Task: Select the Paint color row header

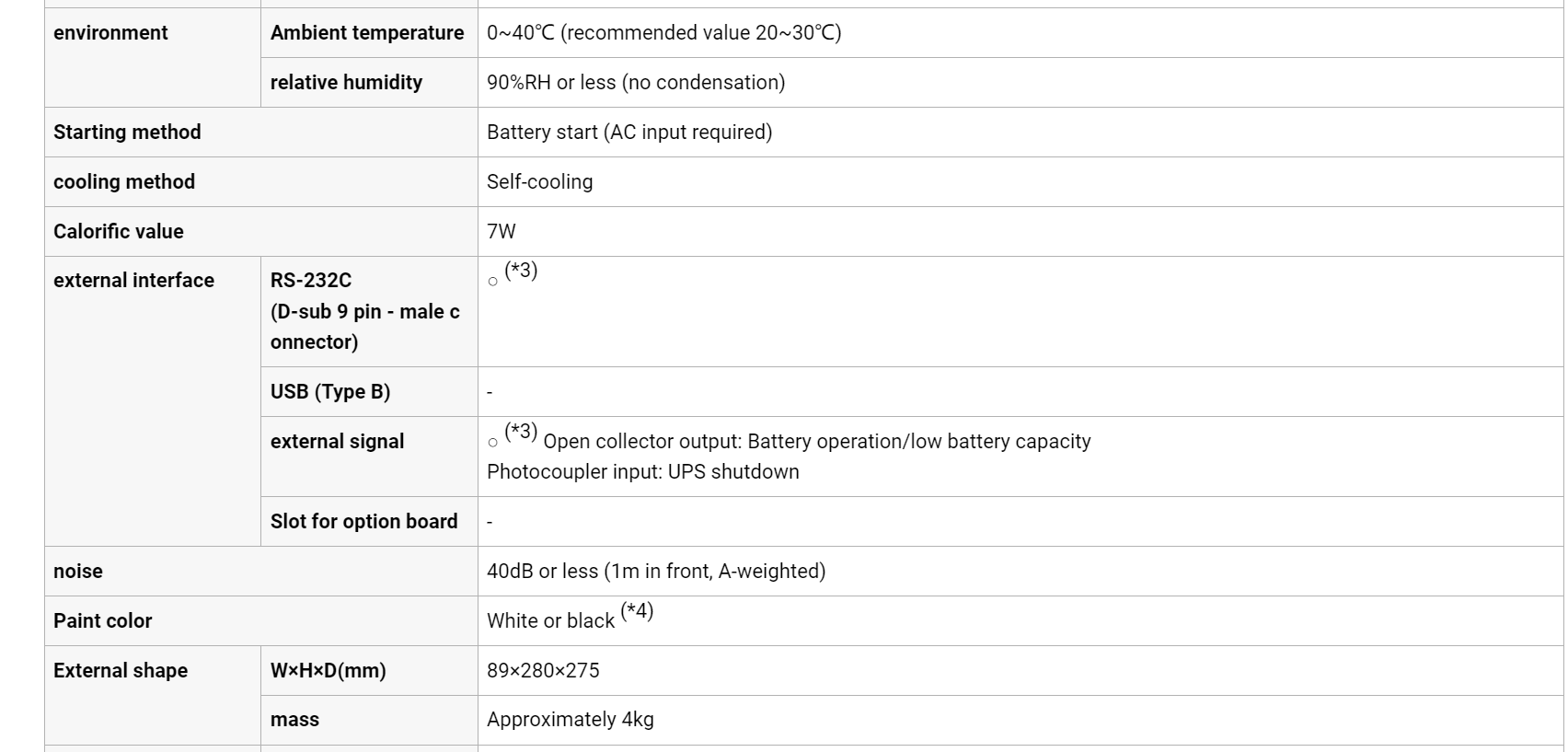Action: (261, 621)
